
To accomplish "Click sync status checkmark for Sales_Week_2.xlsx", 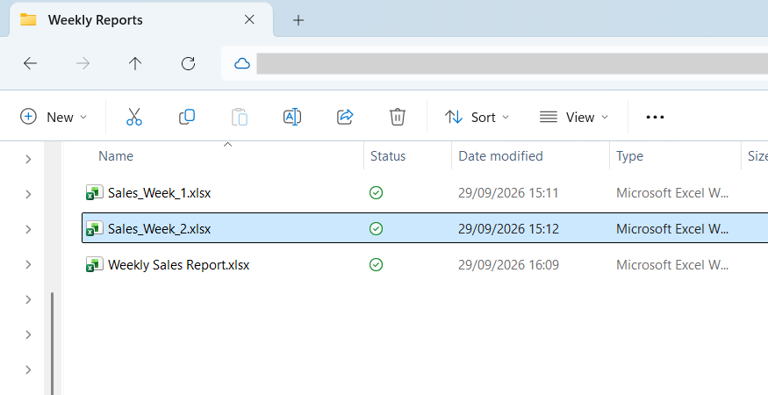I will point(376,228).
